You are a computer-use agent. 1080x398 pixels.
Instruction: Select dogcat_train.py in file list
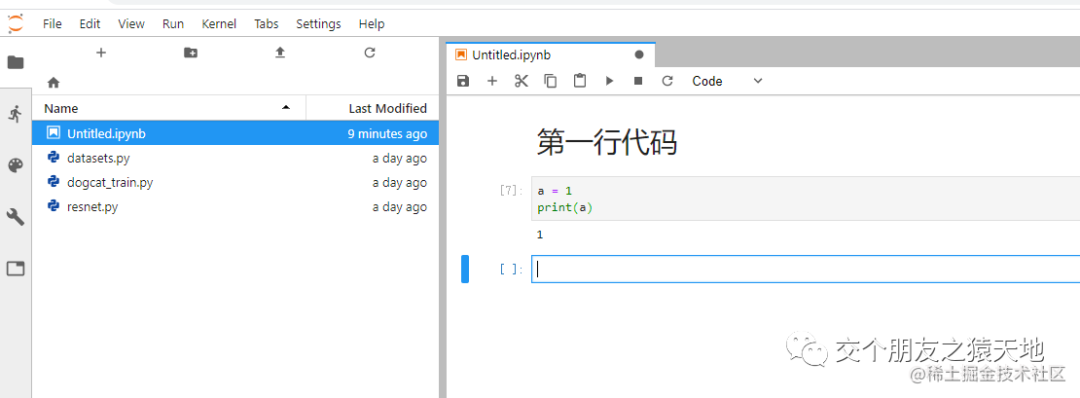click(236, 182)
